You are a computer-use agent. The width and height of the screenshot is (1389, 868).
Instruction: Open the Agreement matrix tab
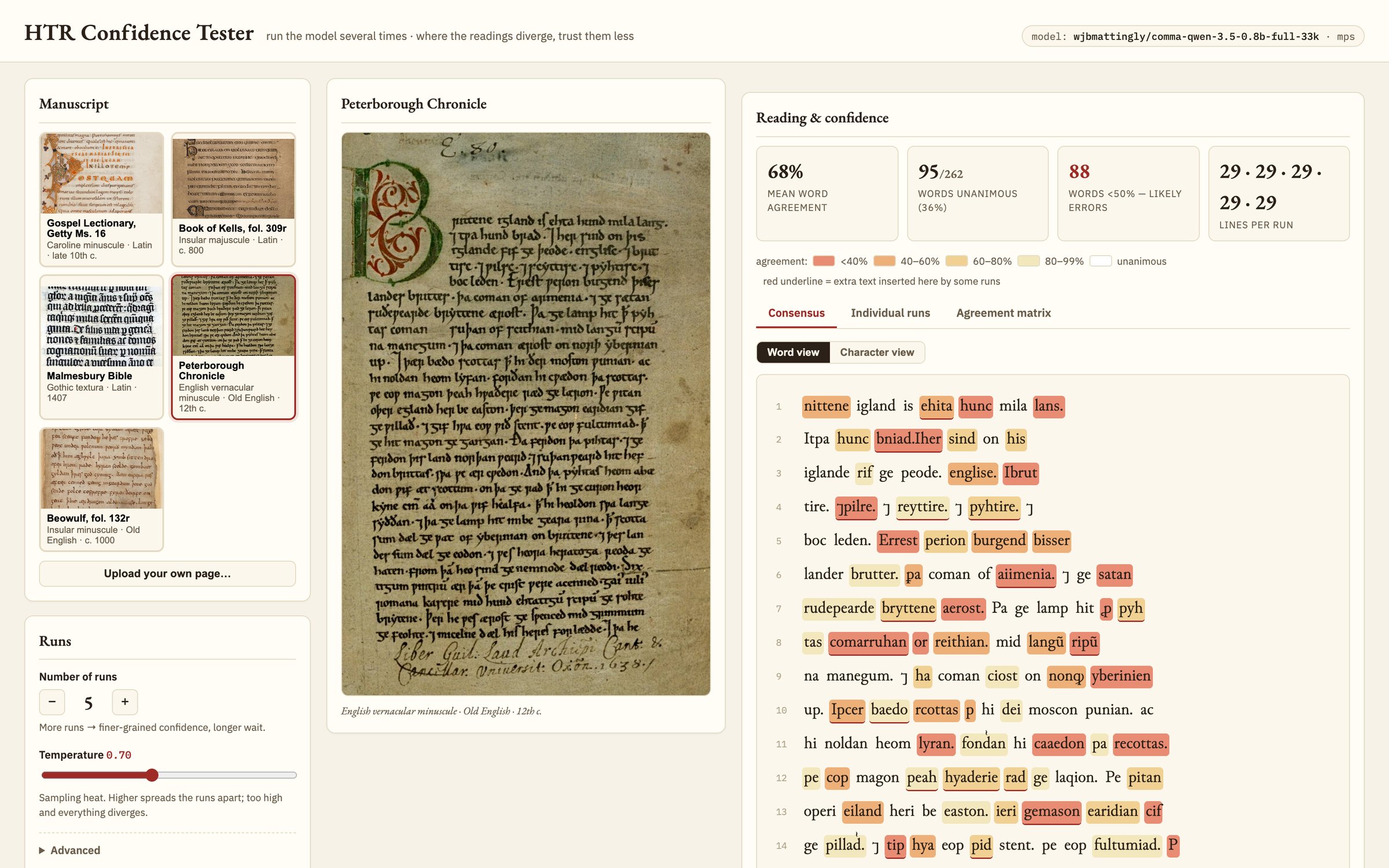point(1003,313)
